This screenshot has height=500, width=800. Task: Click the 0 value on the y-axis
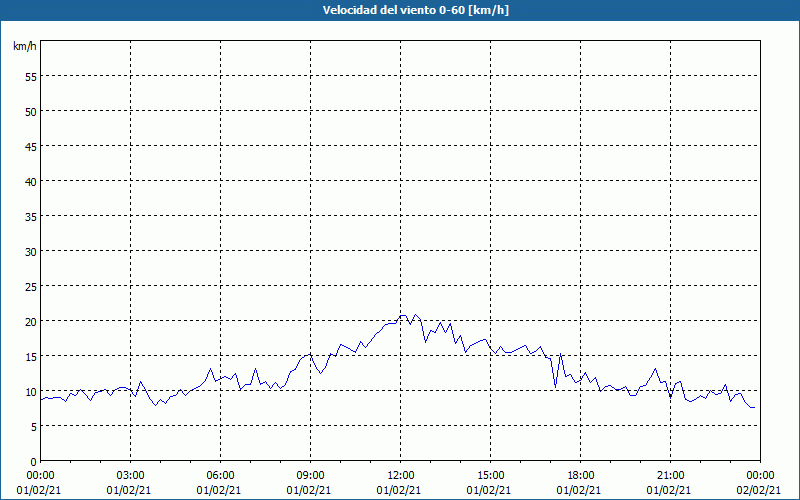34,462
